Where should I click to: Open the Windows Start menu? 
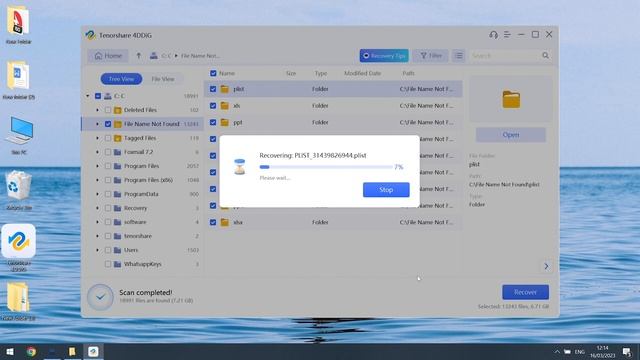point(10,351)
